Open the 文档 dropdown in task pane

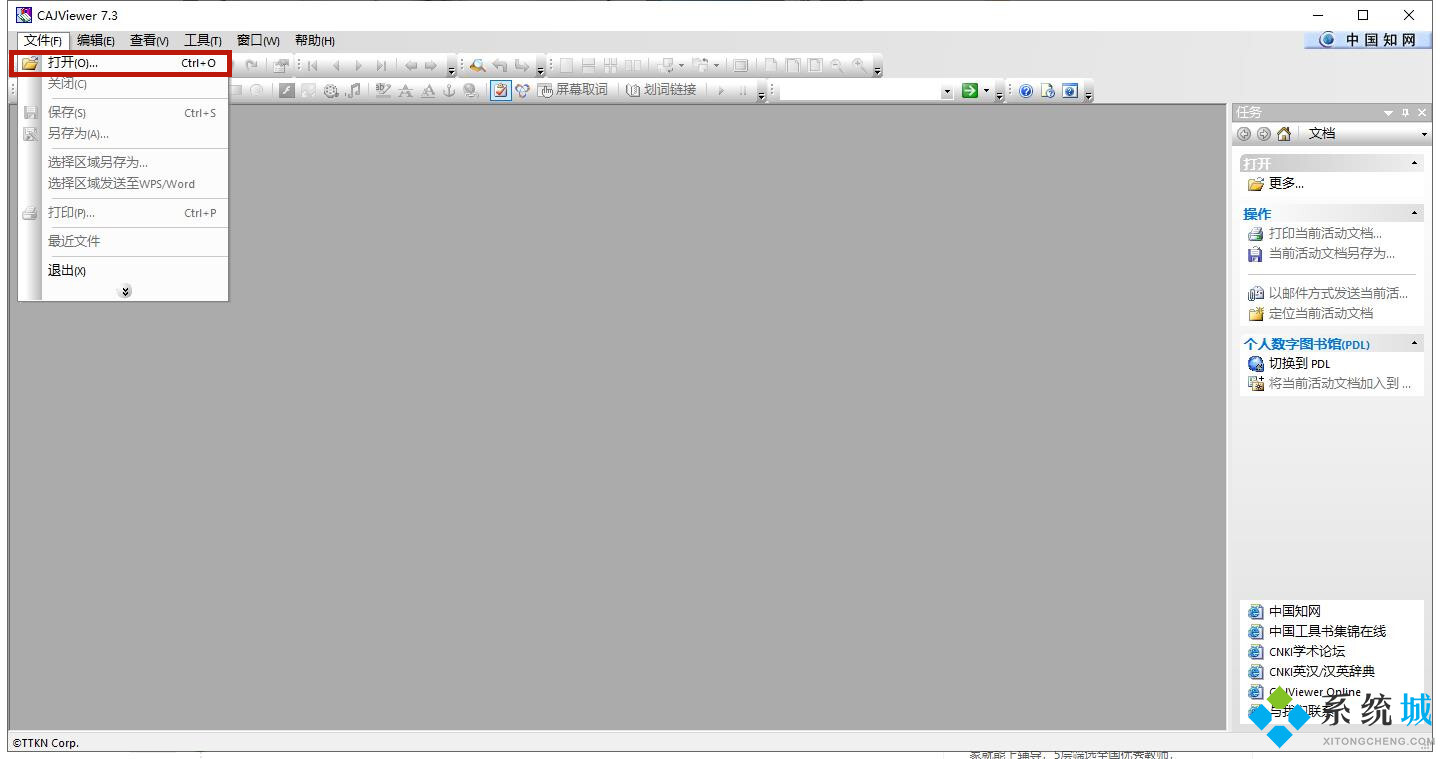(1423, 134)
